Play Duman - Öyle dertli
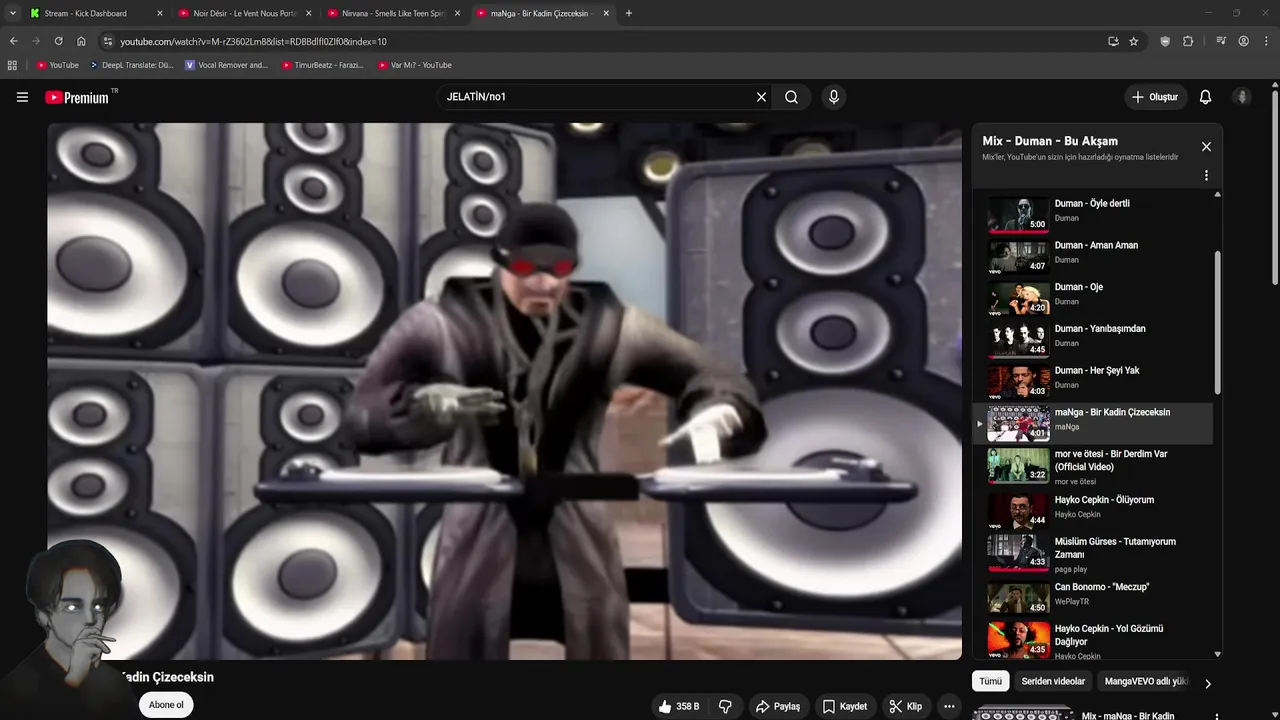 pyautogui.click(x=1092, y=212)
